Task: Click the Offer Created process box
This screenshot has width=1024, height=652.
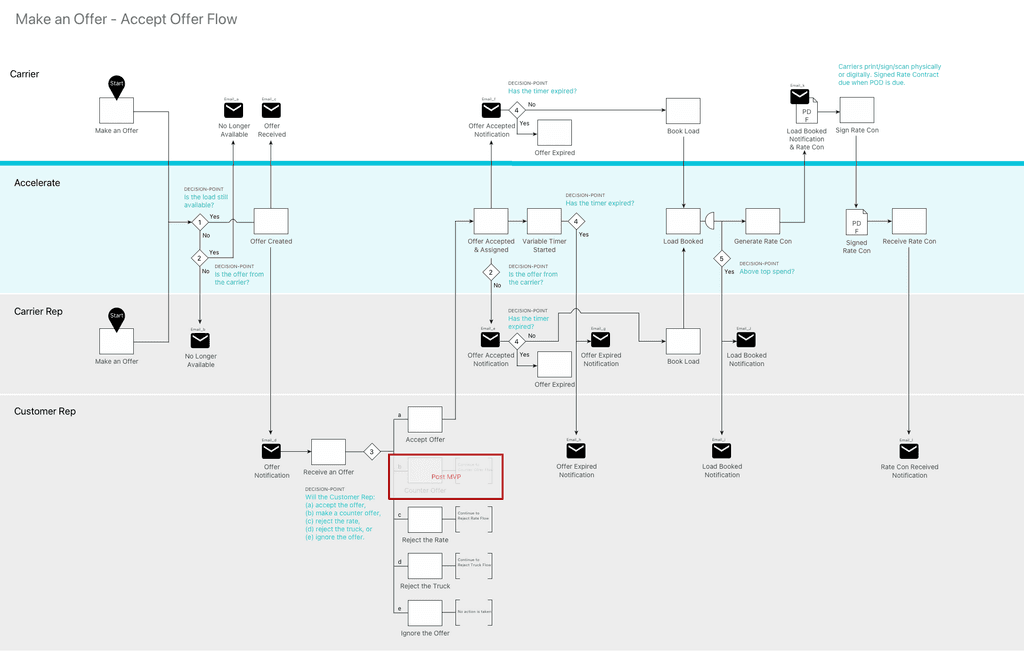Action: [x=271, y=221]
